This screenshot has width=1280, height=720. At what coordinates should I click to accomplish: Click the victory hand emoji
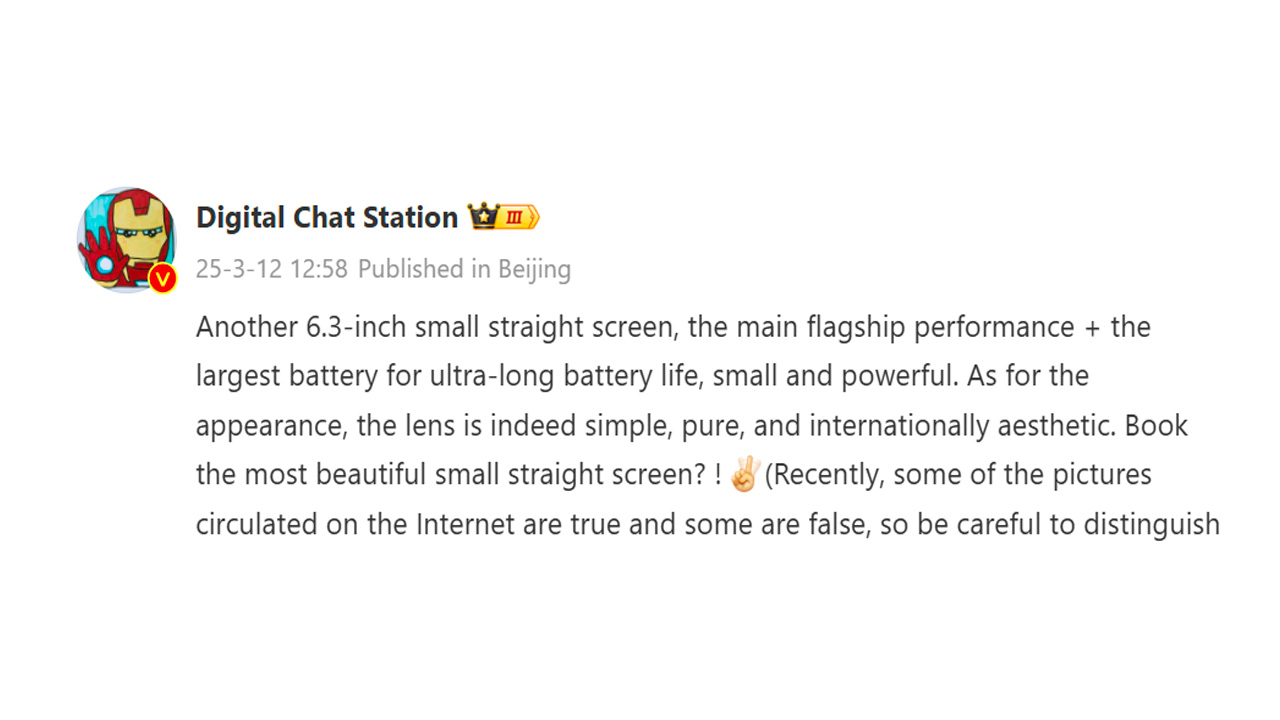(745, 474)
